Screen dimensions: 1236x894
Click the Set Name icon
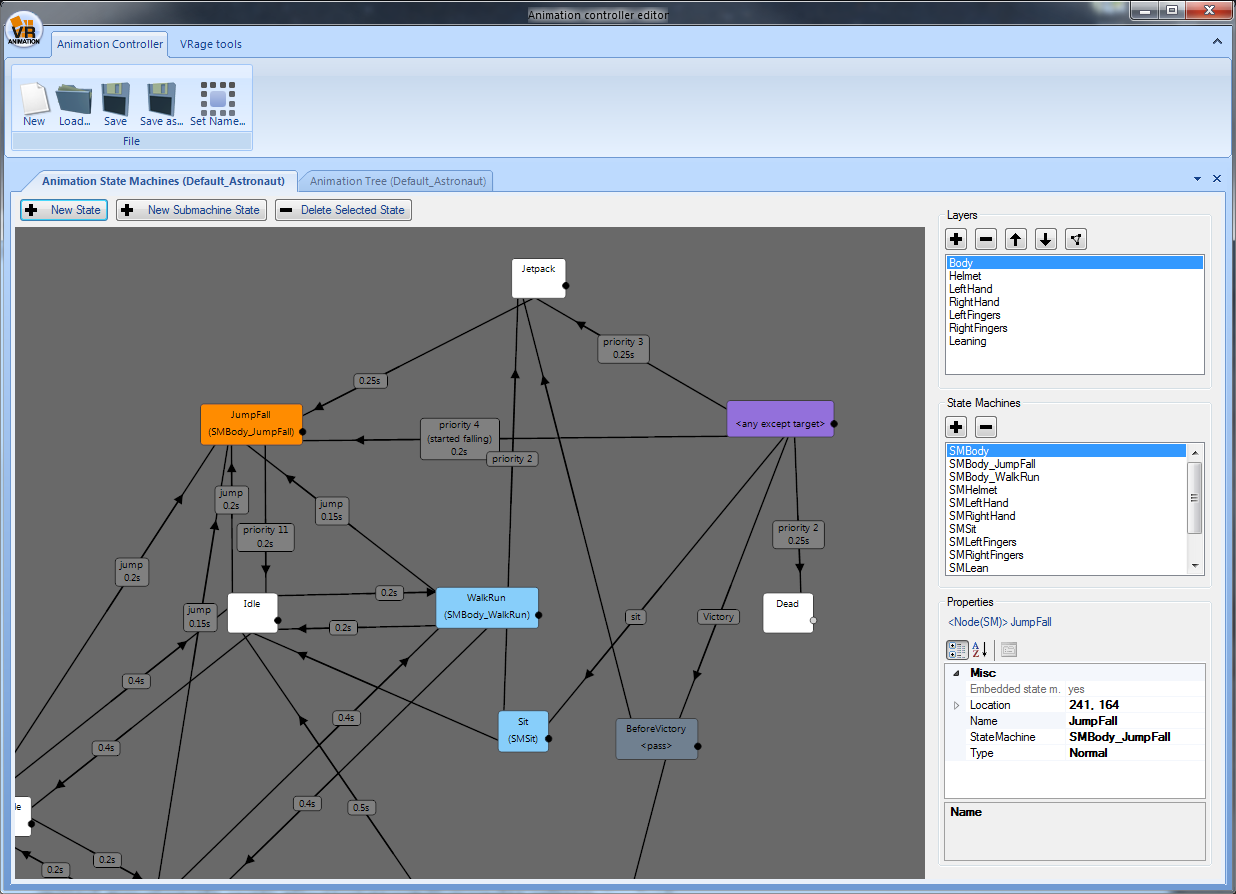point(217,100)
